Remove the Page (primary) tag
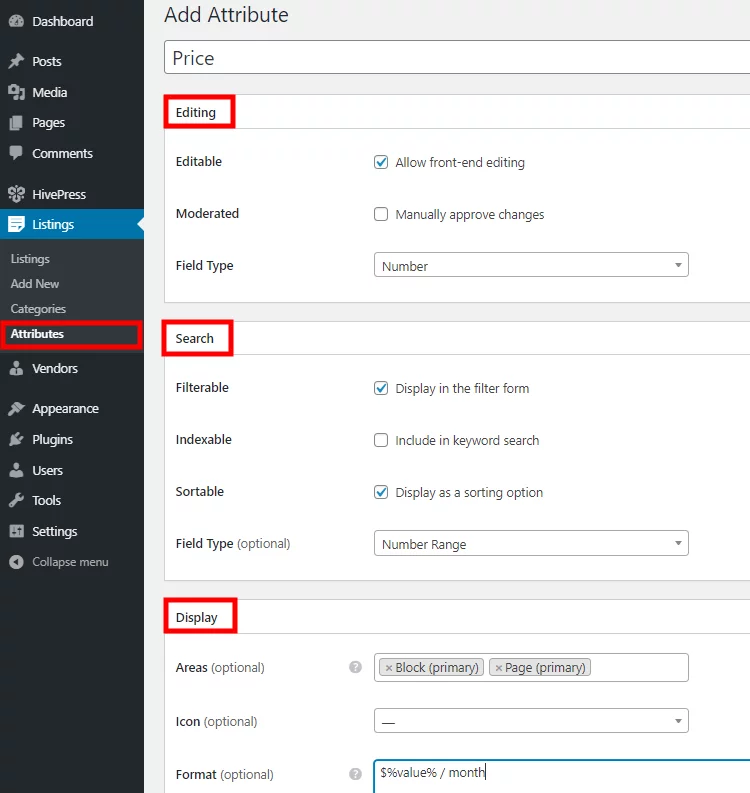This screenshot has width=750, height=793. coord(498,668)
